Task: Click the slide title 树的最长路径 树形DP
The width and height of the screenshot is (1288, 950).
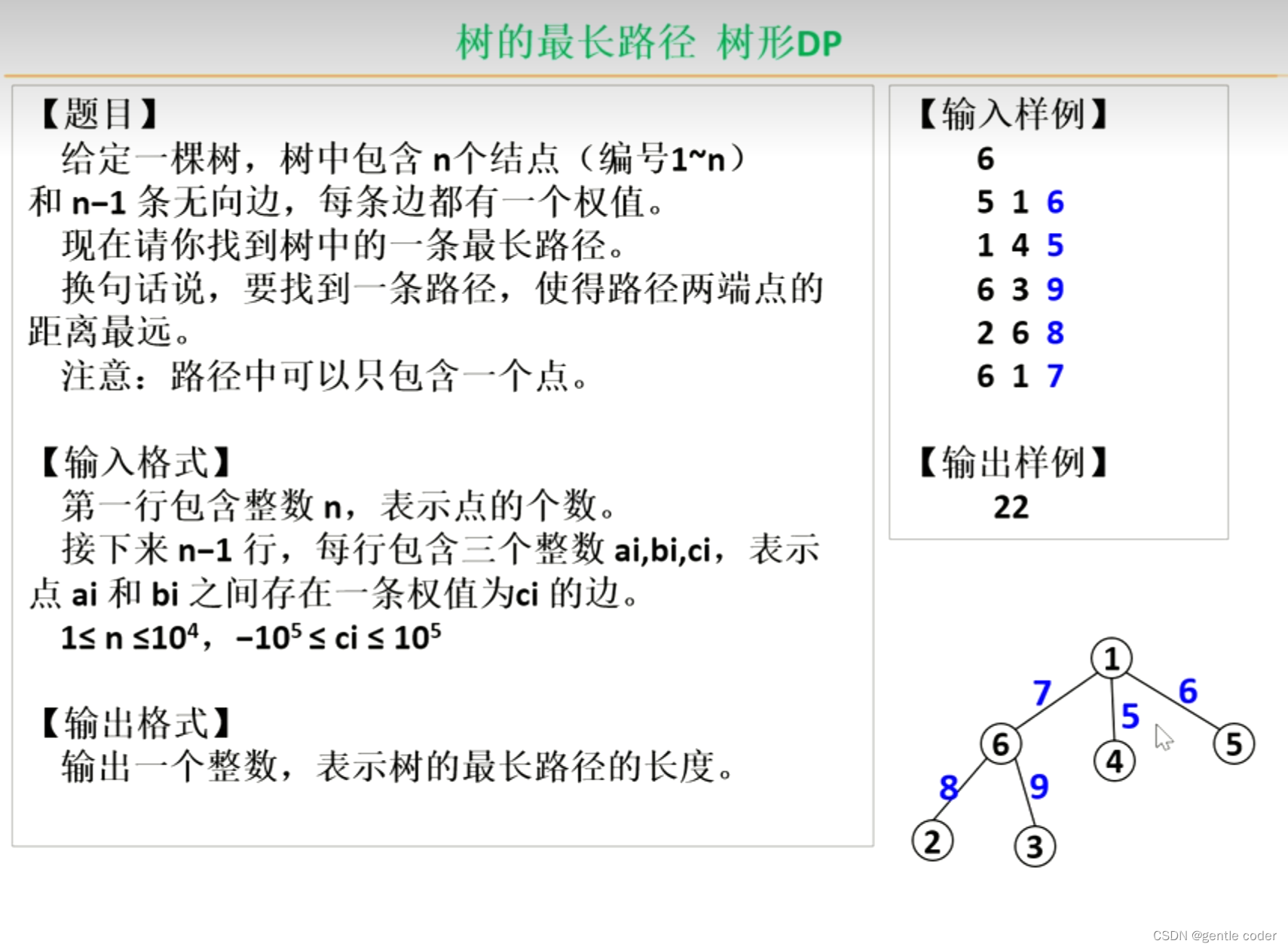Action: [x=649, y=42]
